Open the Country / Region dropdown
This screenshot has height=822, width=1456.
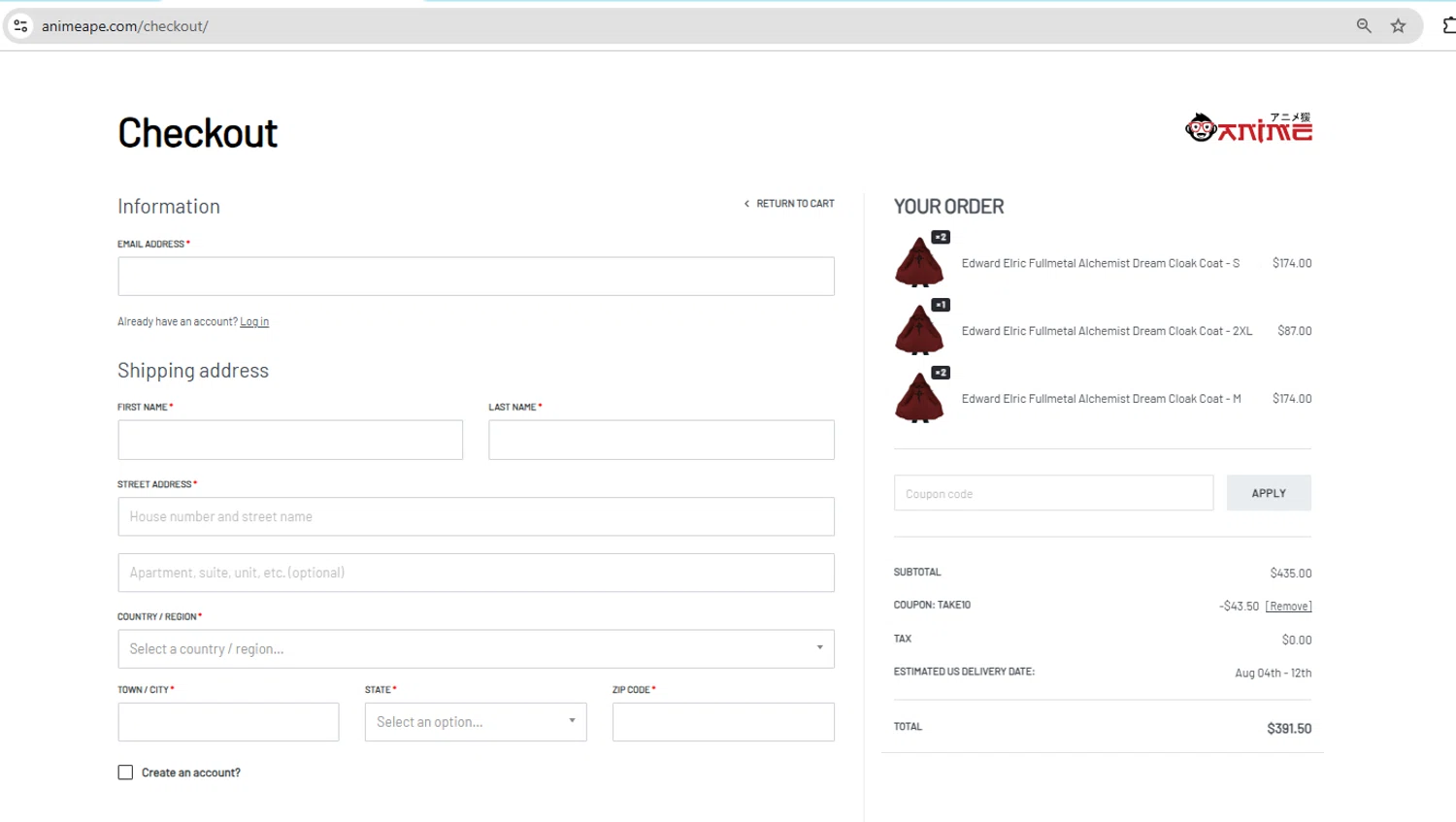476,648
